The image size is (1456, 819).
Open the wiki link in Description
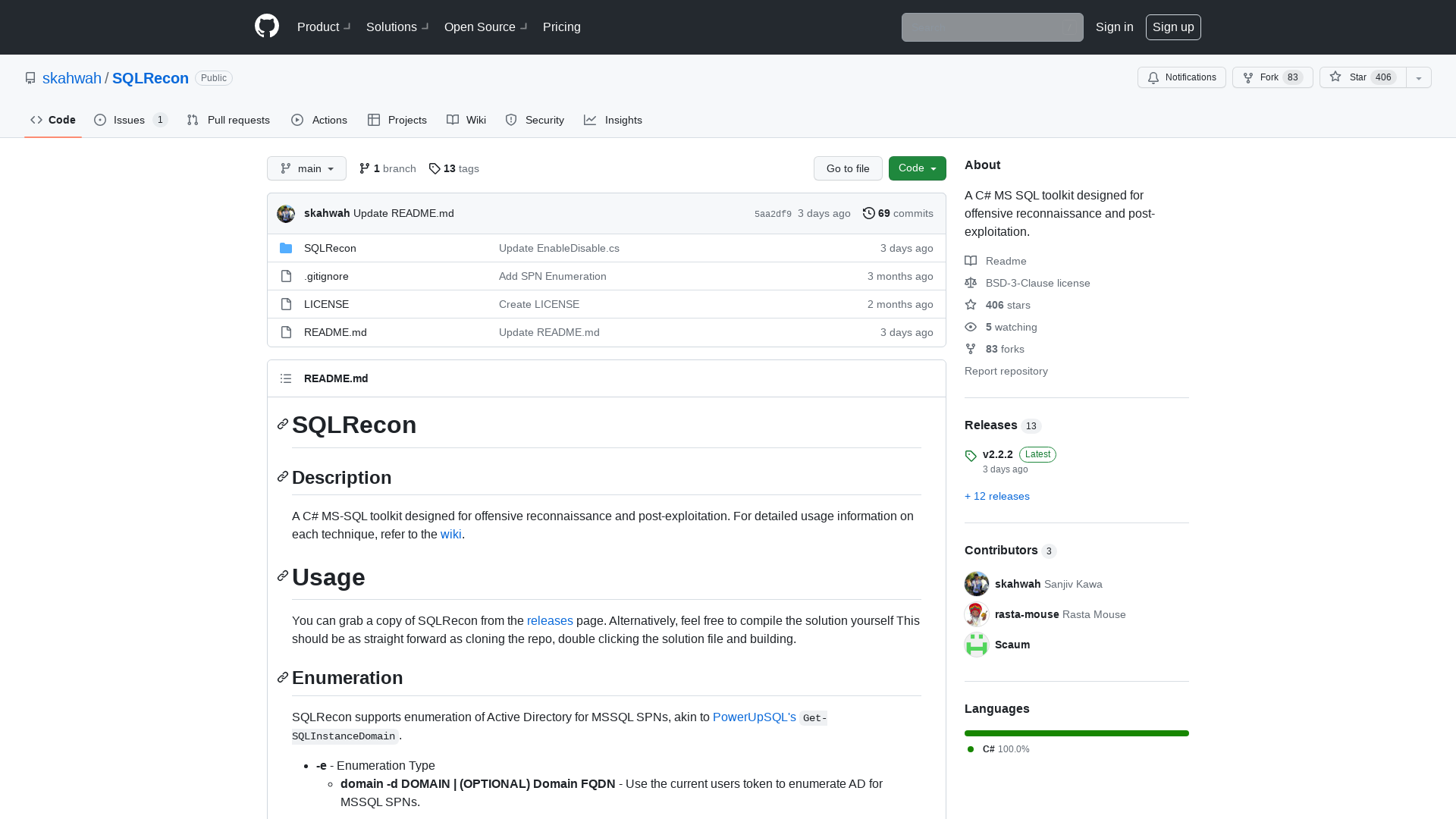450,534
